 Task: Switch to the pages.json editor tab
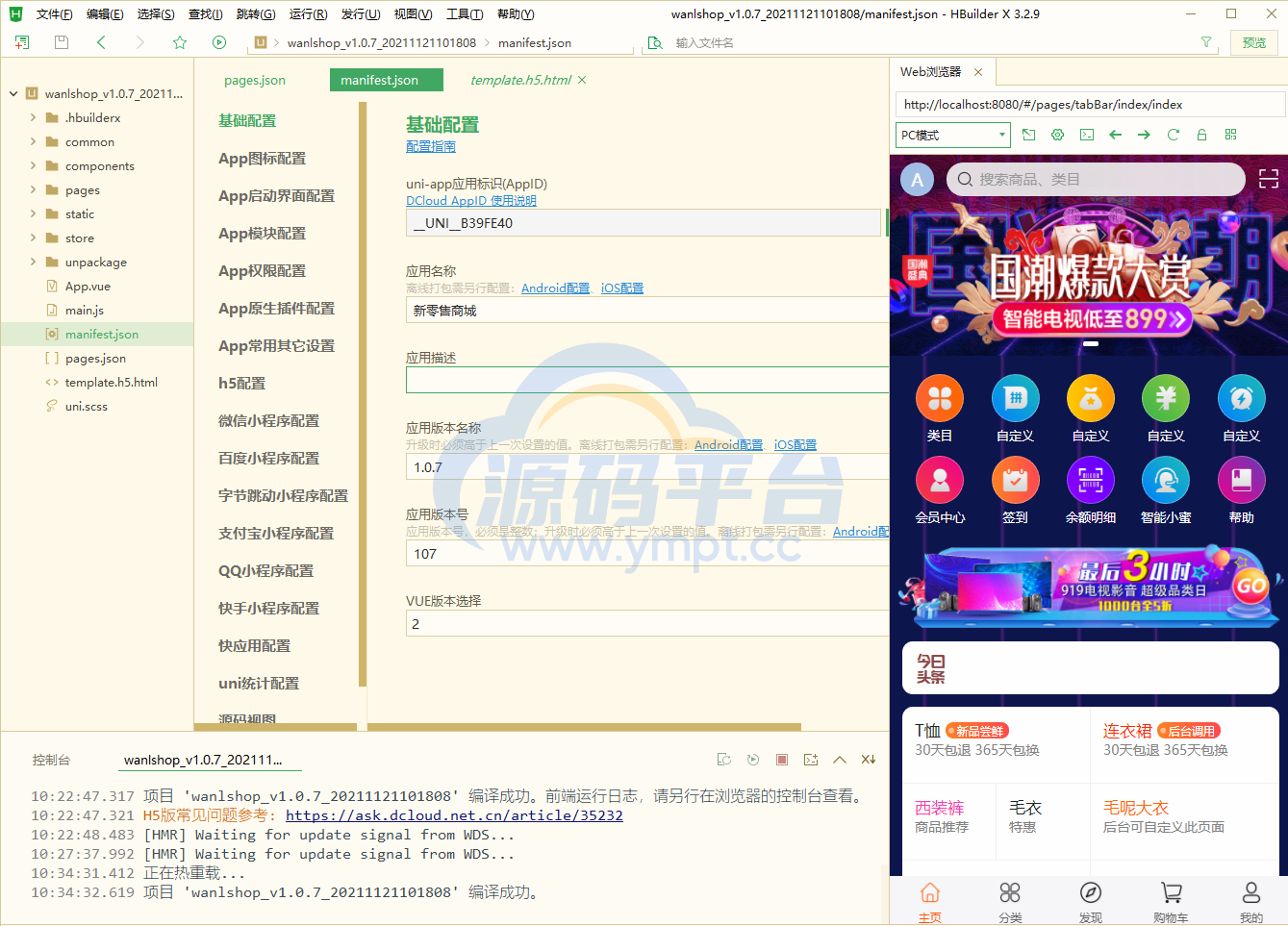(255, 80)
